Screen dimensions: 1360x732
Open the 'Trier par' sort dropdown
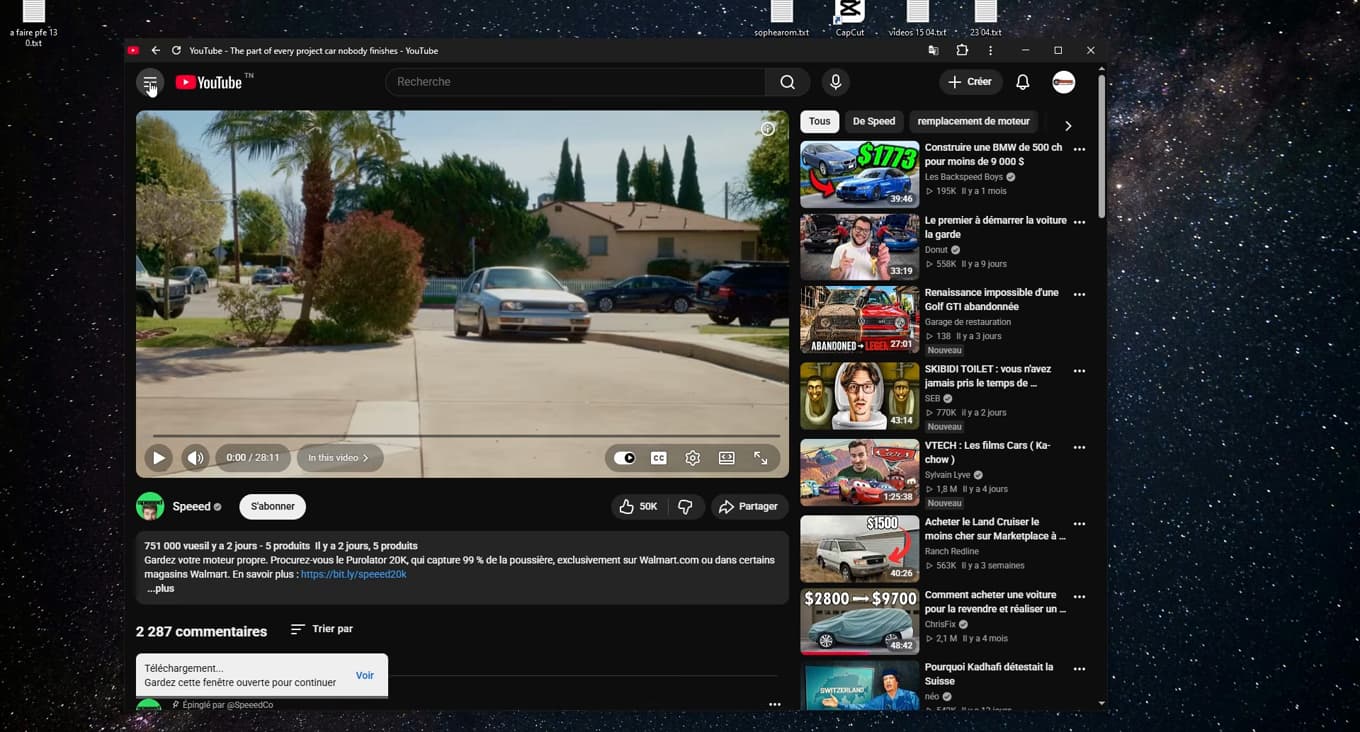[x=322, y=629]
